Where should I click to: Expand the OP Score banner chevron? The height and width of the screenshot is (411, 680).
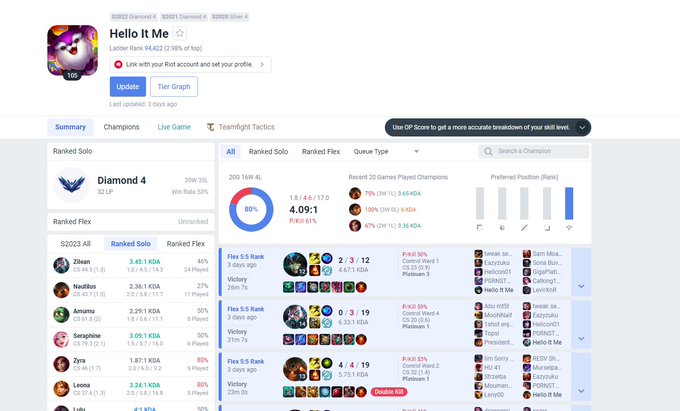click(582, 127)
